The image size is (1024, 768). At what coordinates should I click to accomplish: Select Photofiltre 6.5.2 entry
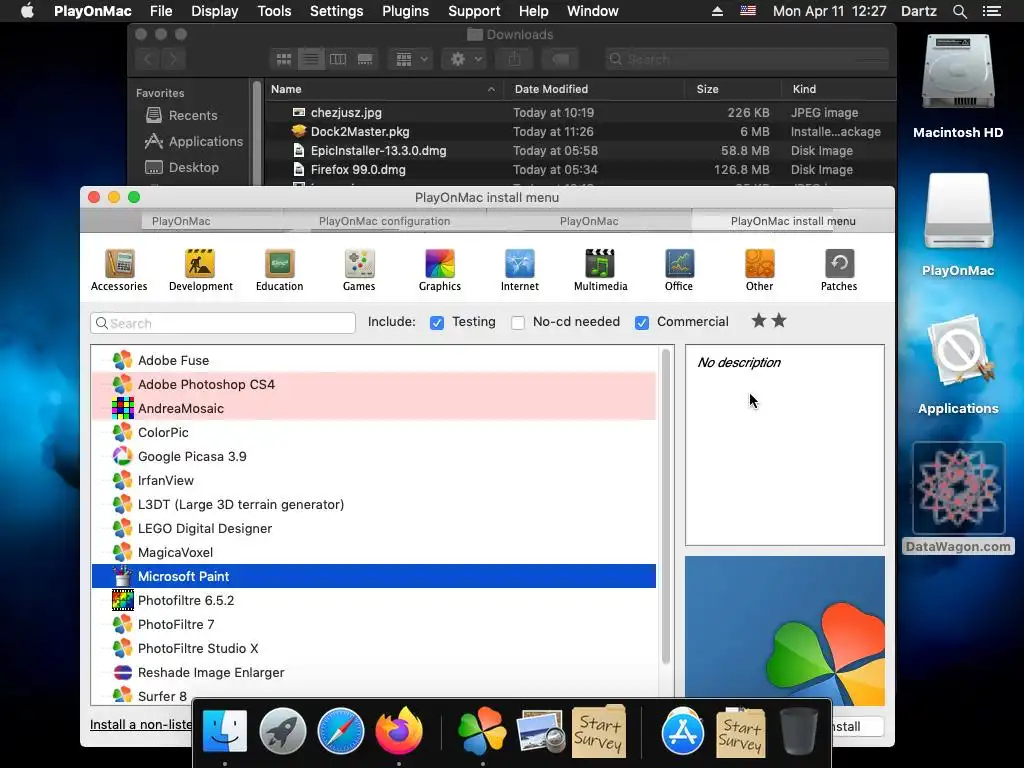[374, 600]
